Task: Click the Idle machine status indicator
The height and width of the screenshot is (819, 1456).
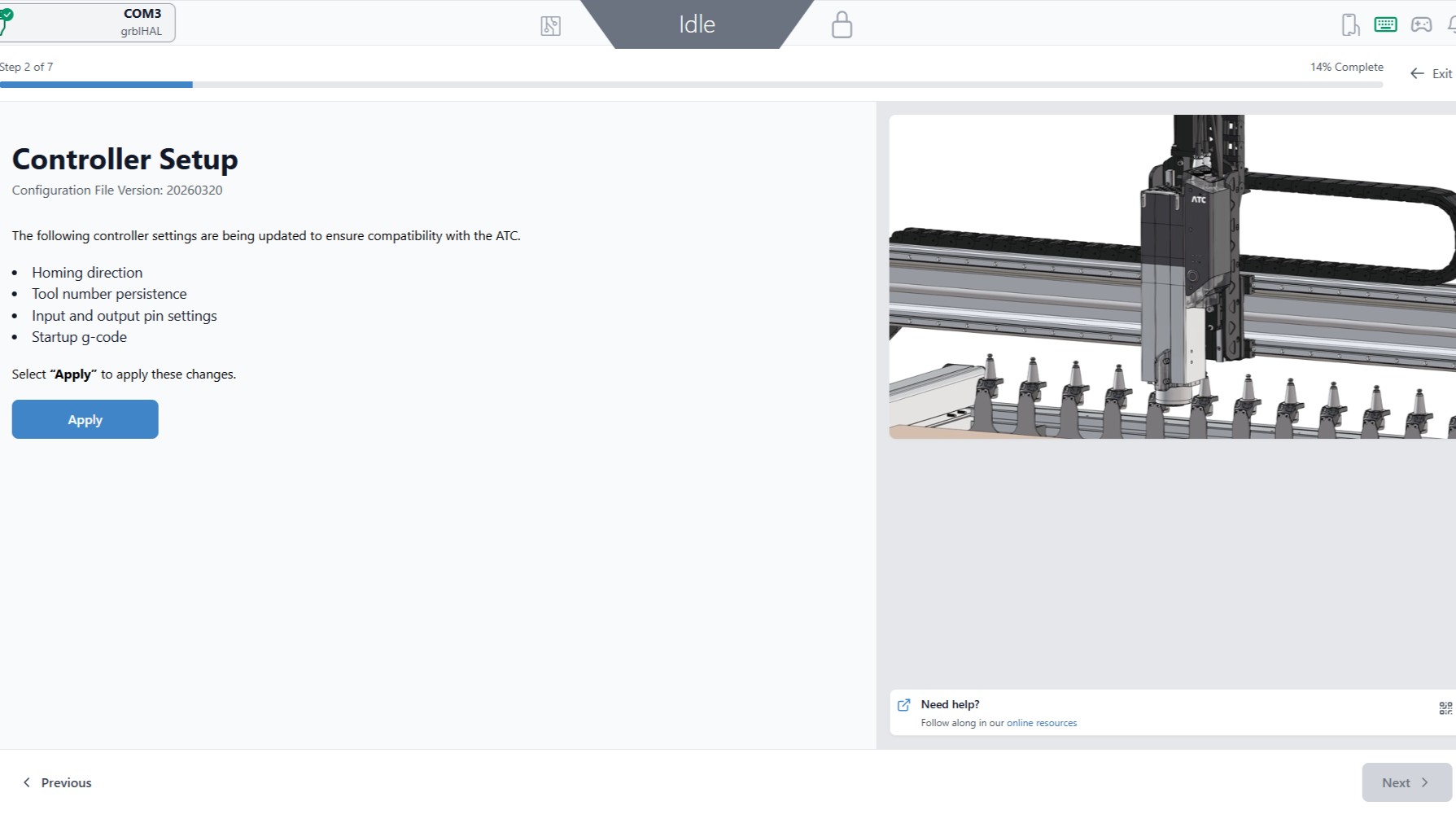Action: (697, 24)
